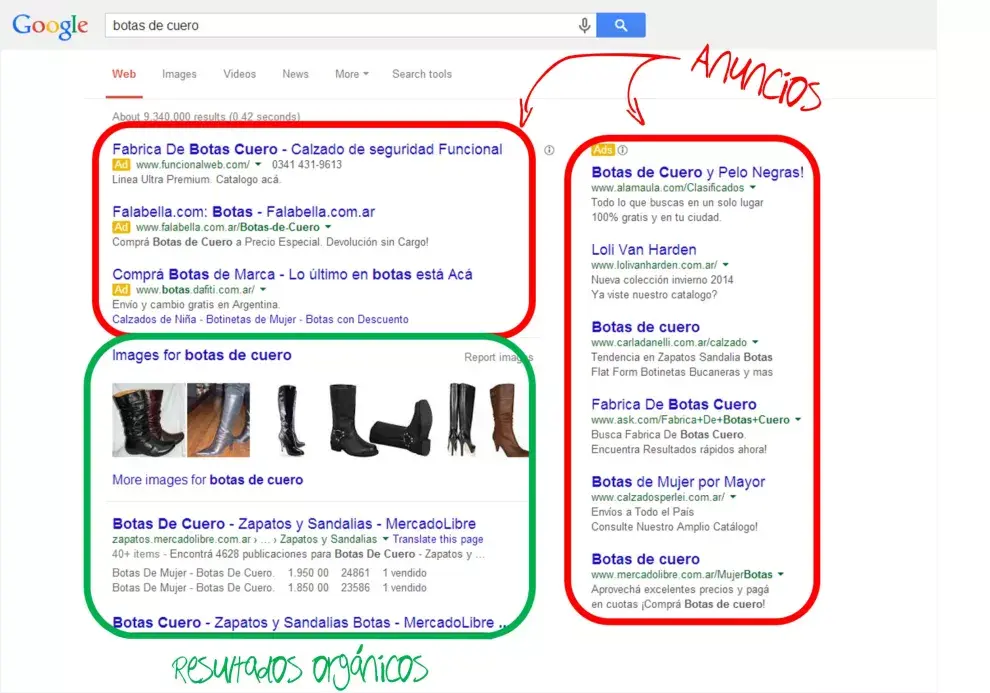
Task: Click the 'Loli Van Harden' ad title
Action: tap(644, 250)
